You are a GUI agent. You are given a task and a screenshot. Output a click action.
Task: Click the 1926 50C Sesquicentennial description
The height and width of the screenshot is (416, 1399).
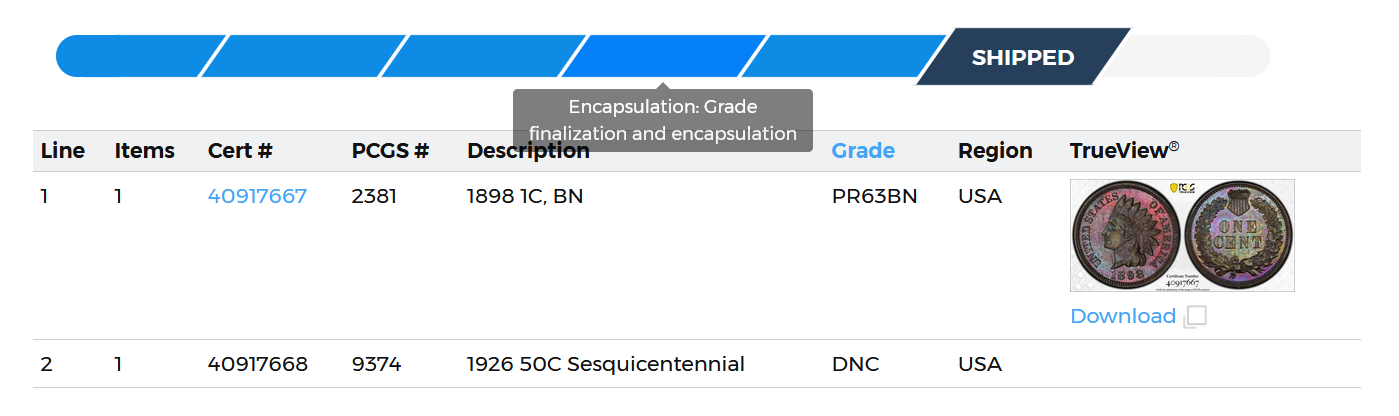[606, 364]
